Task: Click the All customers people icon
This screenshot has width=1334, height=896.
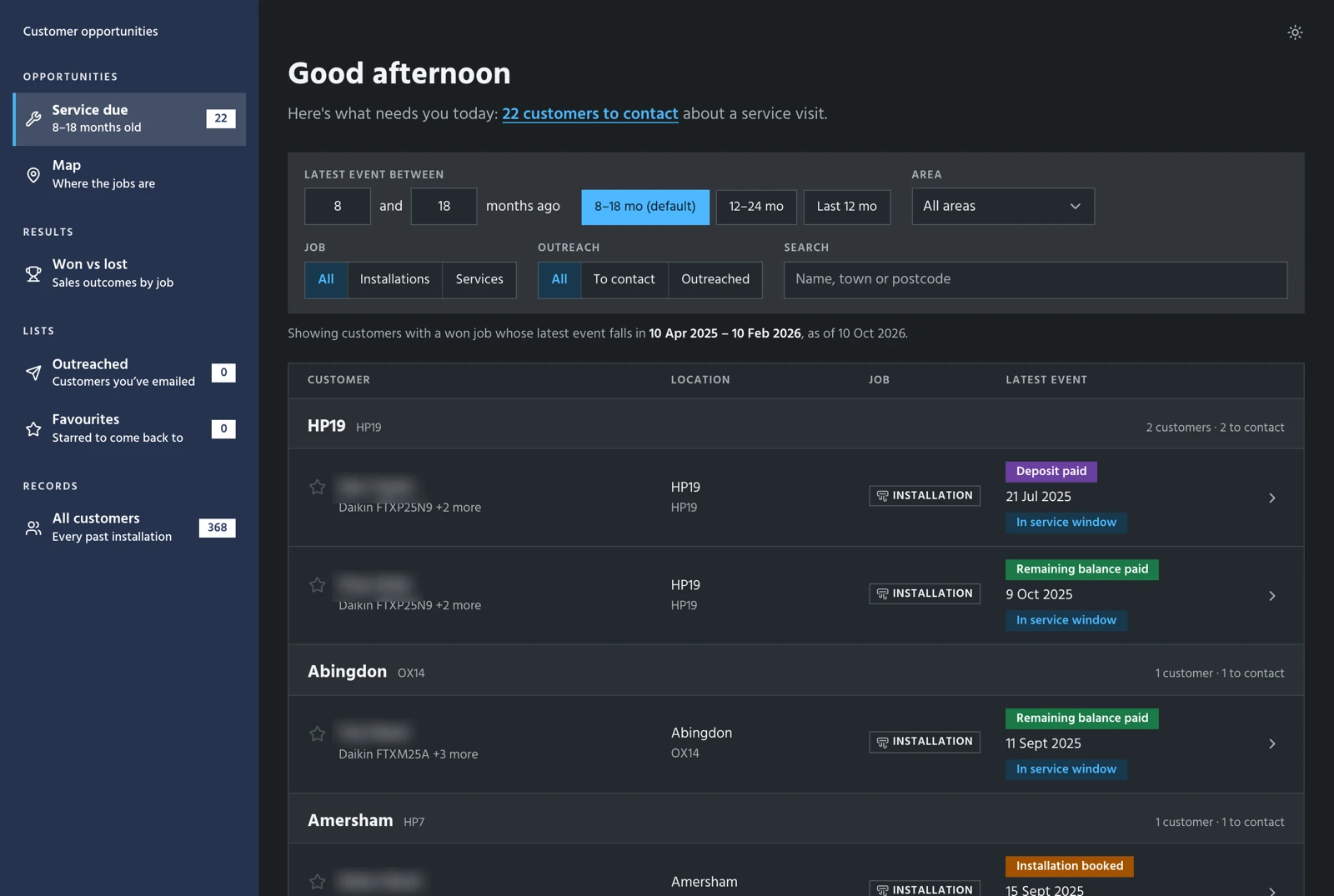Action: point(33,528)
